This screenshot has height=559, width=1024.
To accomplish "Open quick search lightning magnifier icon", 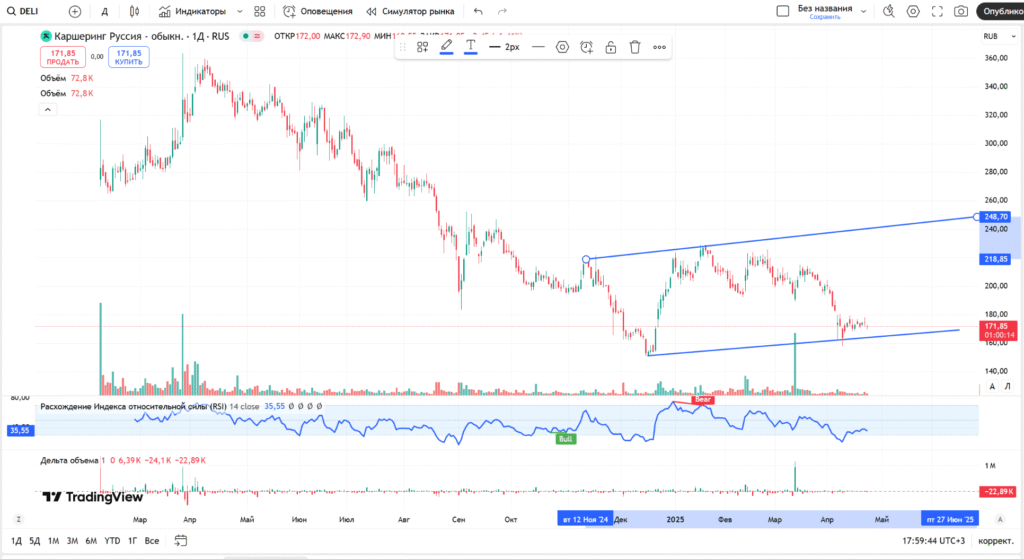I will pos(889,11).
